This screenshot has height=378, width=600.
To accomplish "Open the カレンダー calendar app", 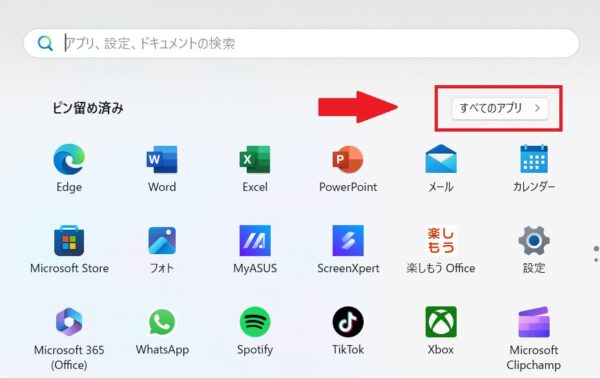I will click(534, 159).
